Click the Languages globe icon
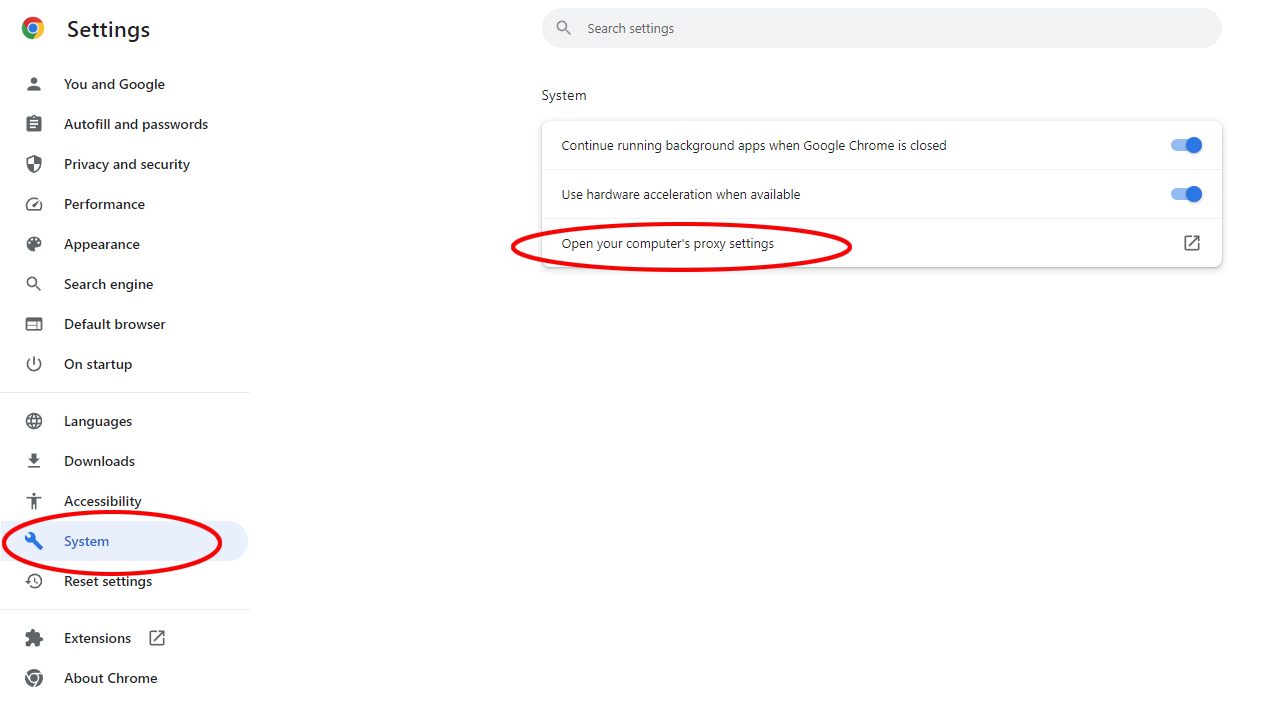The image size is (1287, 705). click(x=33, y=421)
